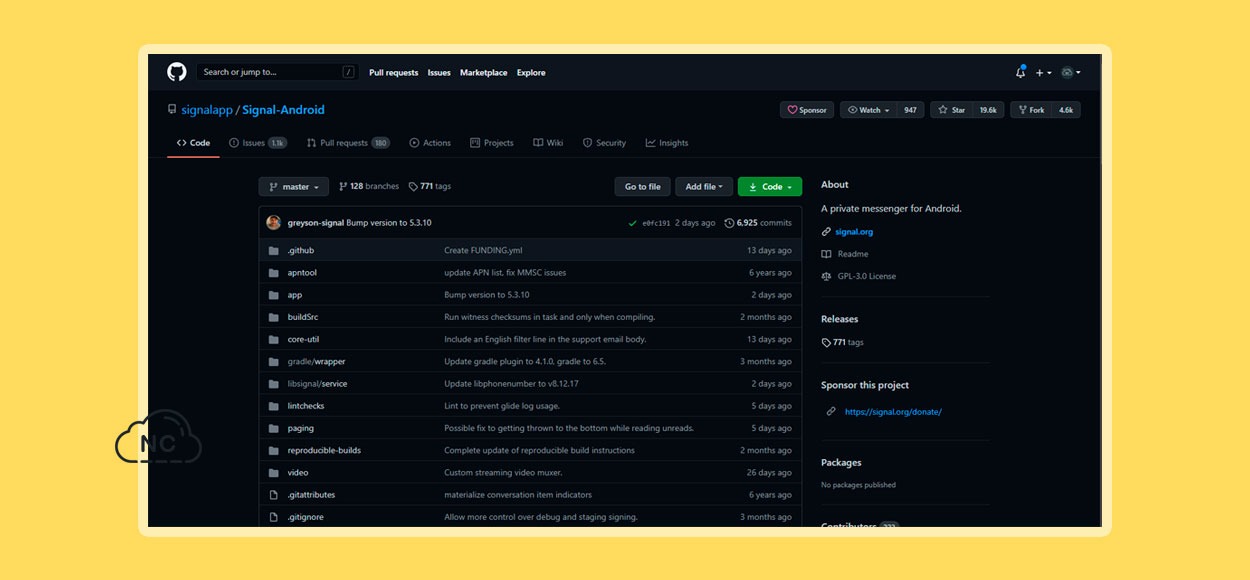This screenshot has height=580, width=1250.
Task: View the 947 watchers count
Action: click(910, 110)
